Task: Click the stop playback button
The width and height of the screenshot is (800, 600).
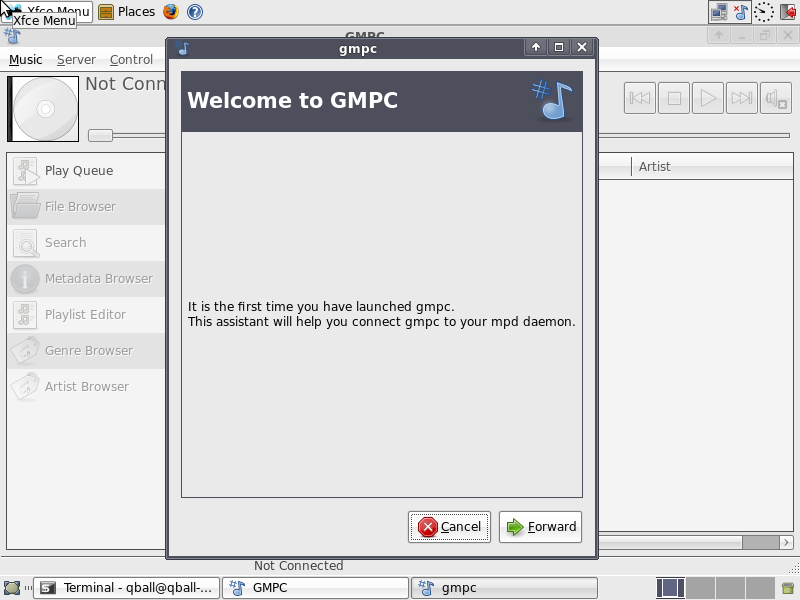Action: 674,98
